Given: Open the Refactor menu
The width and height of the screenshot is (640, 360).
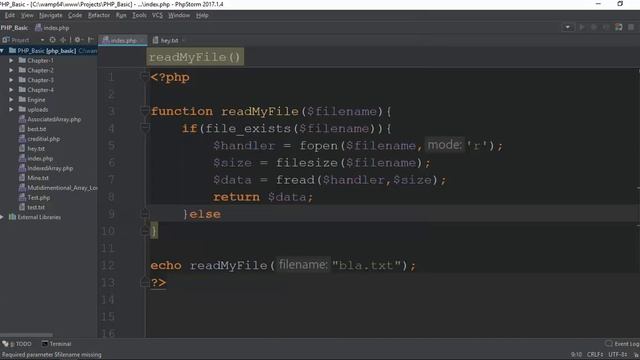Looking at the screenshot, I should click(99, 15).
